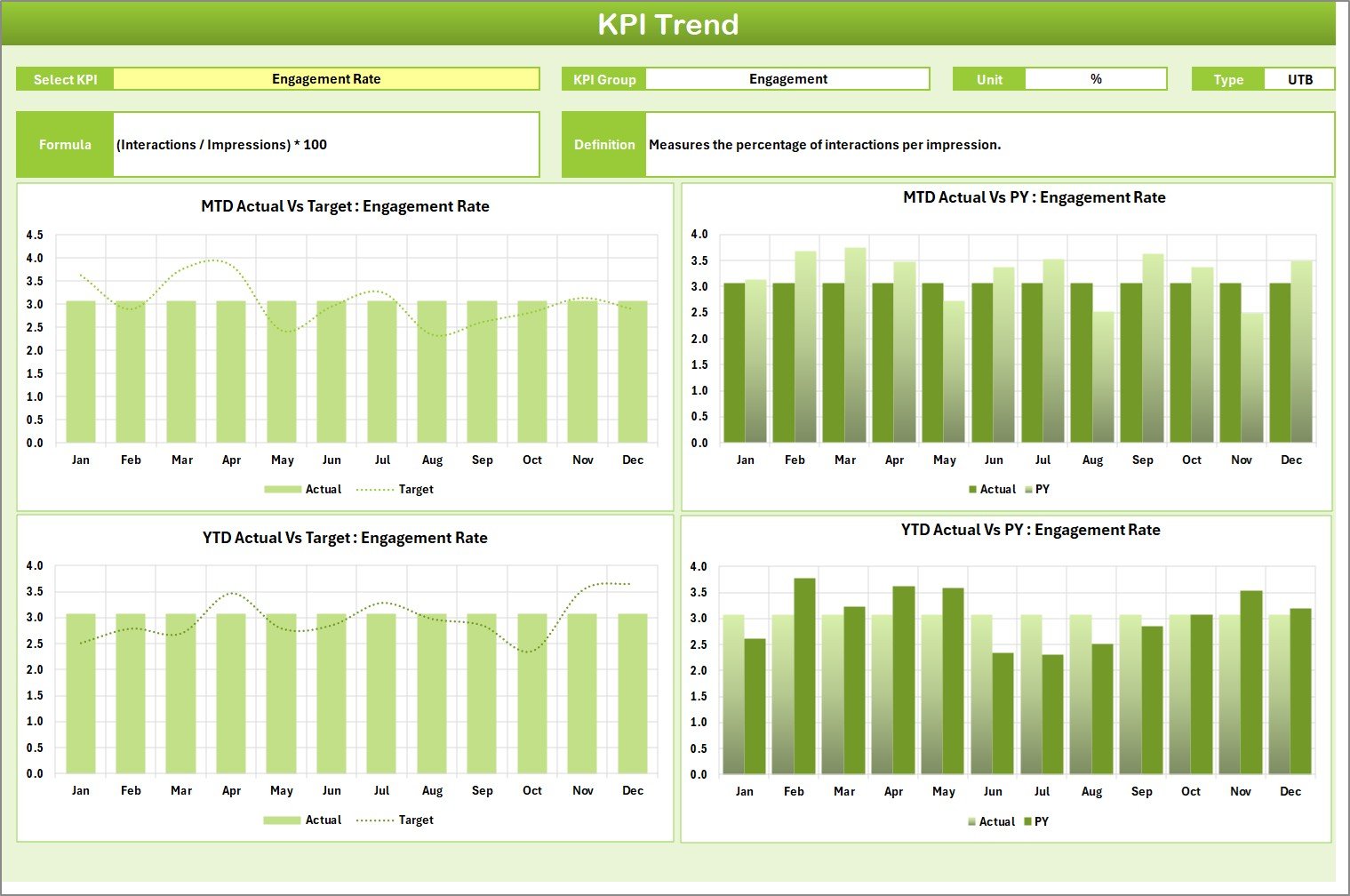The width and height of the screenshot is (1350, 896).
Task: Select the green Formula label cell
Action: click(65, 145)
